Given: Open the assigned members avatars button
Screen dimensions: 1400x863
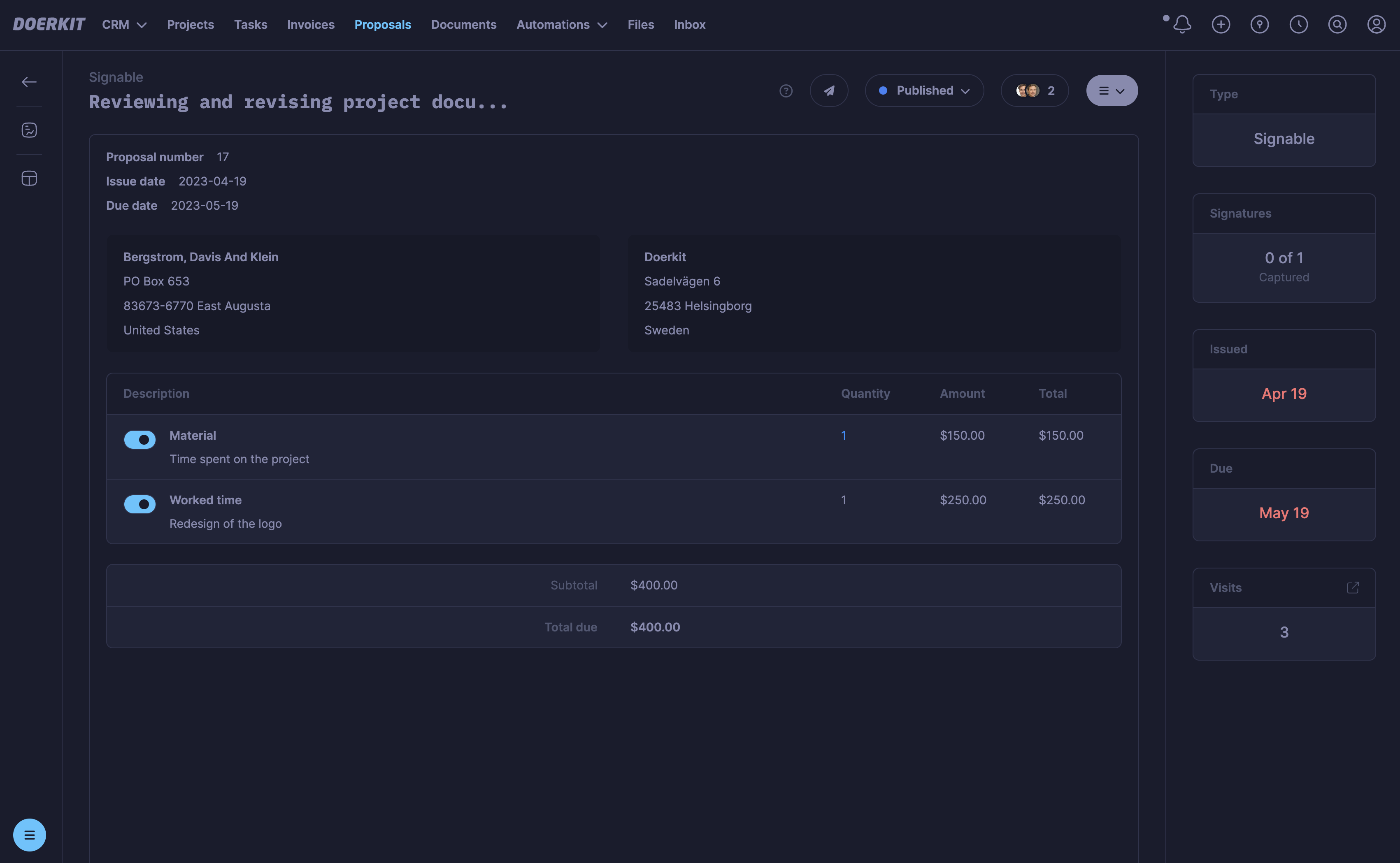Looking at the screenshot, I should click(x=1034, y=91).
